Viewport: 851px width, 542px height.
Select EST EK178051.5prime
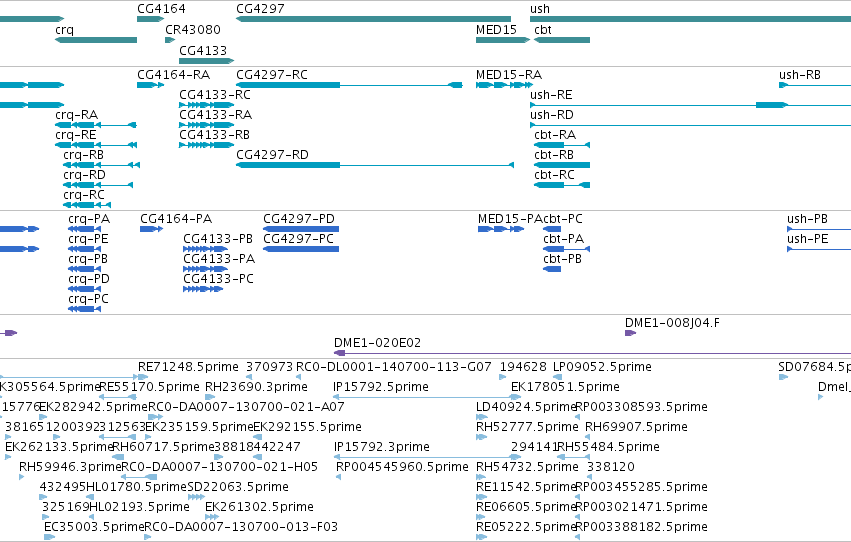click(x=516, y=397)
